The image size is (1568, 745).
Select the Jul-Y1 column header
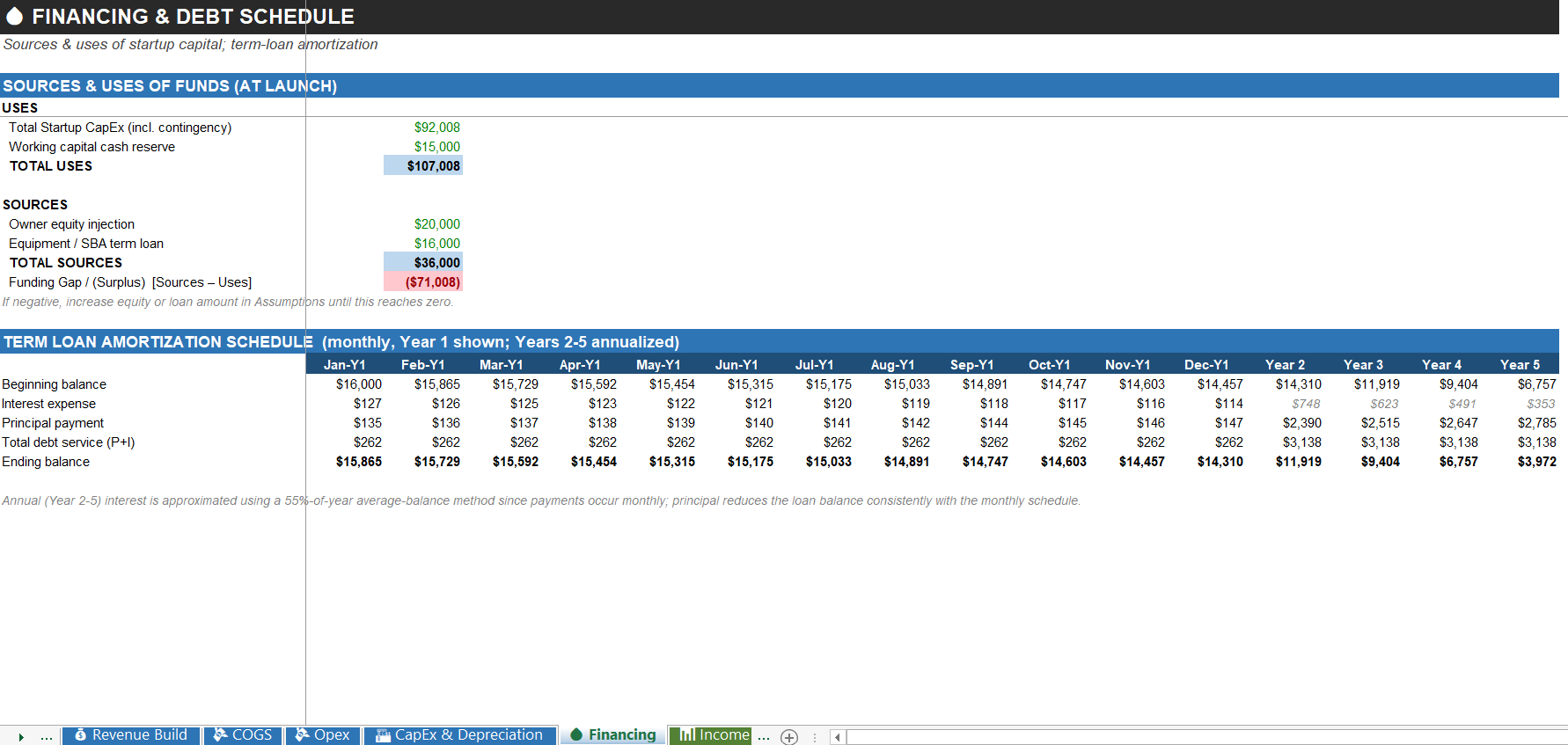815,365
